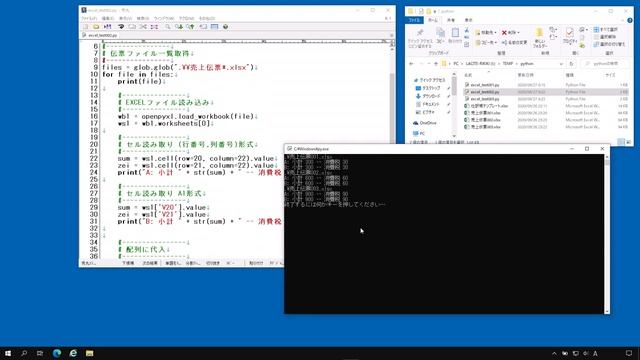The height and width of the screenshot is (360, 640).
Task: Expand hidden system tray icons chevron
Action: 554,353
